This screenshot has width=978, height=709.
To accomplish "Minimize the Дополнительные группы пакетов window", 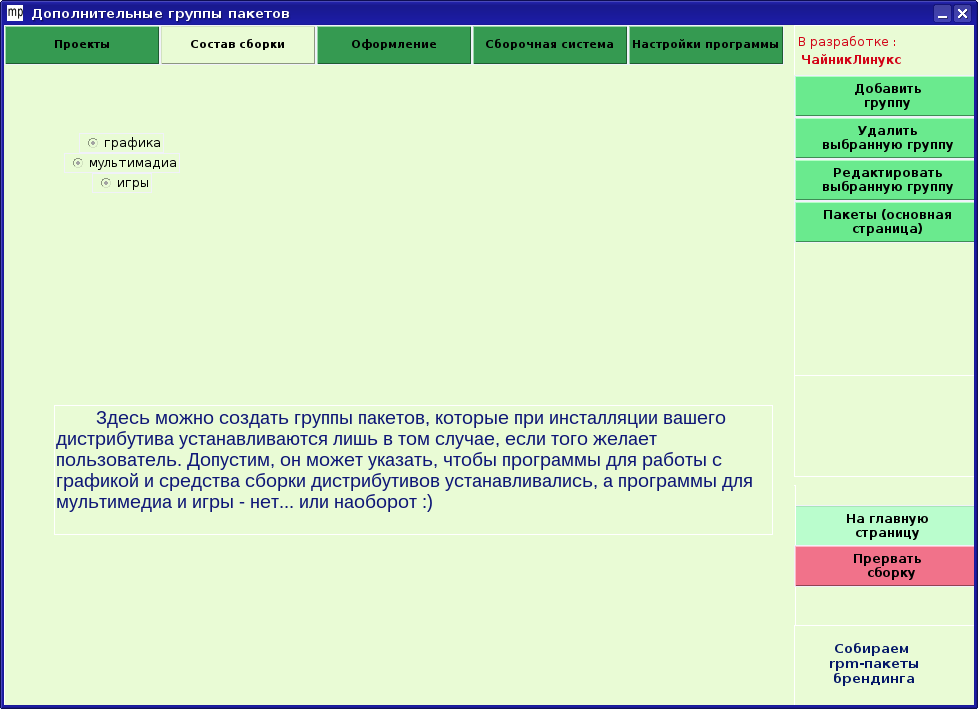I will point(942,13).
